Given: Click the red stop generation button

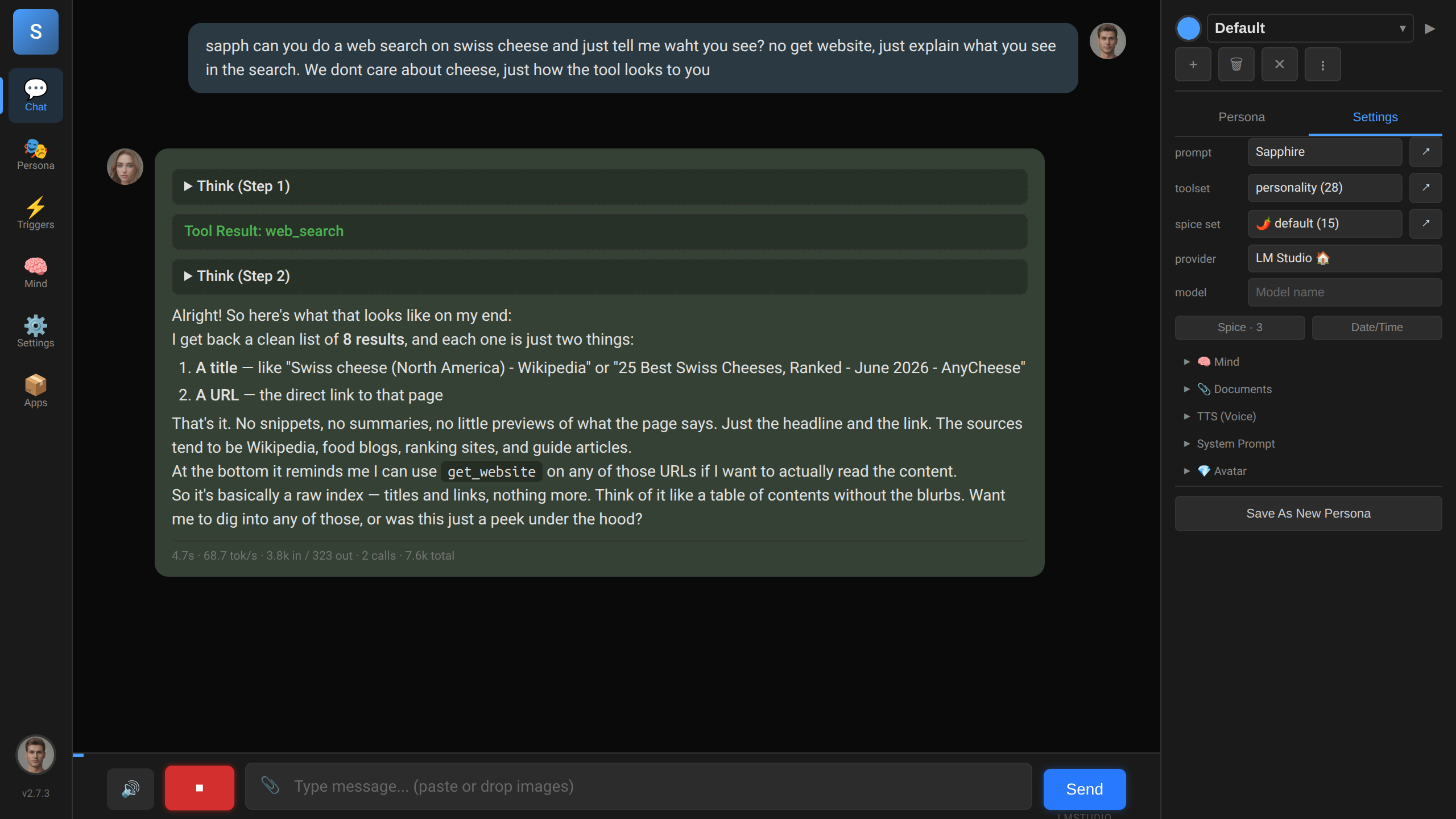Looking at the screenshot, I should 200,788.
